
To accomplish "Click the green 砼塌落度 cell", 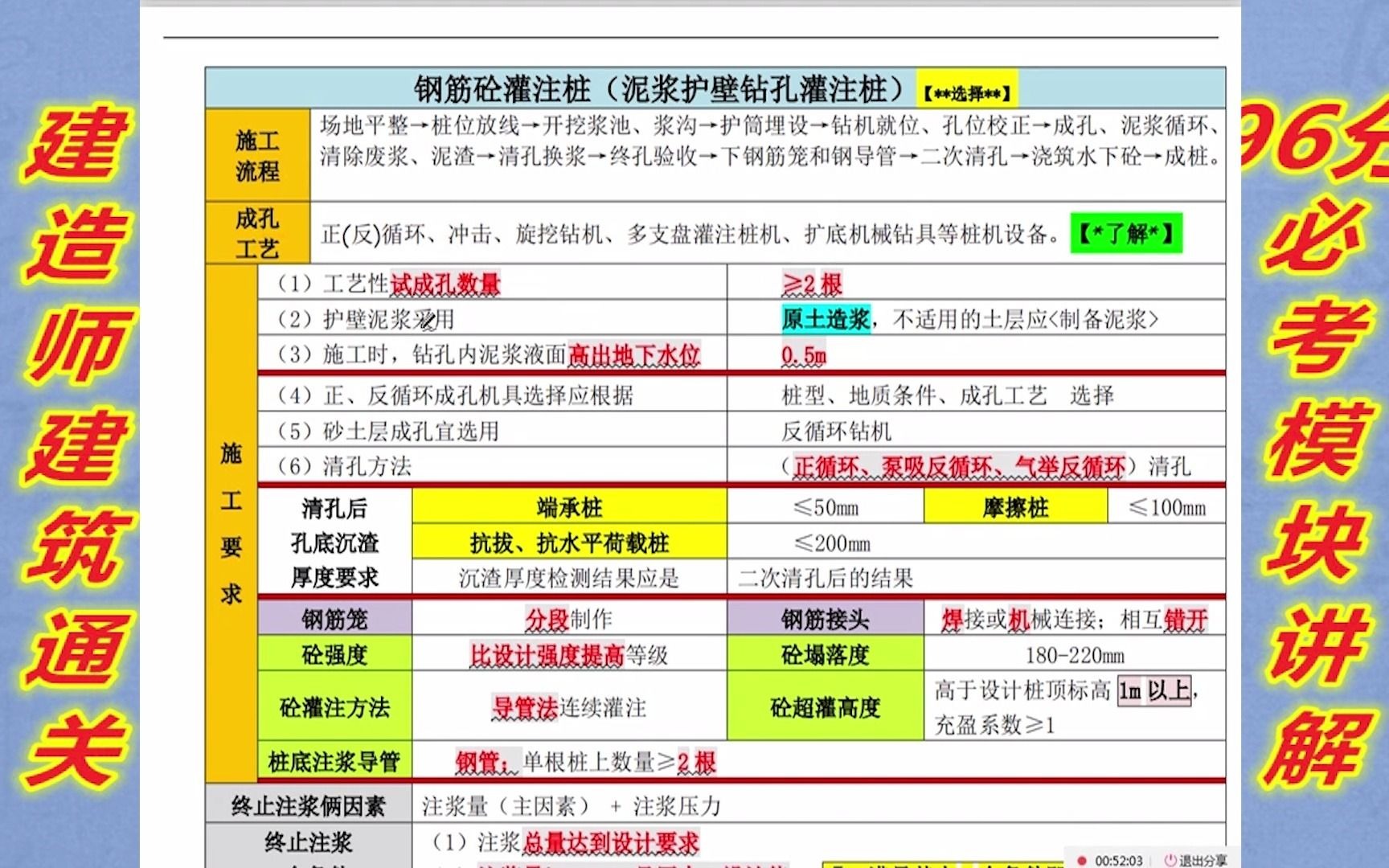I will (x=826, y=654).
